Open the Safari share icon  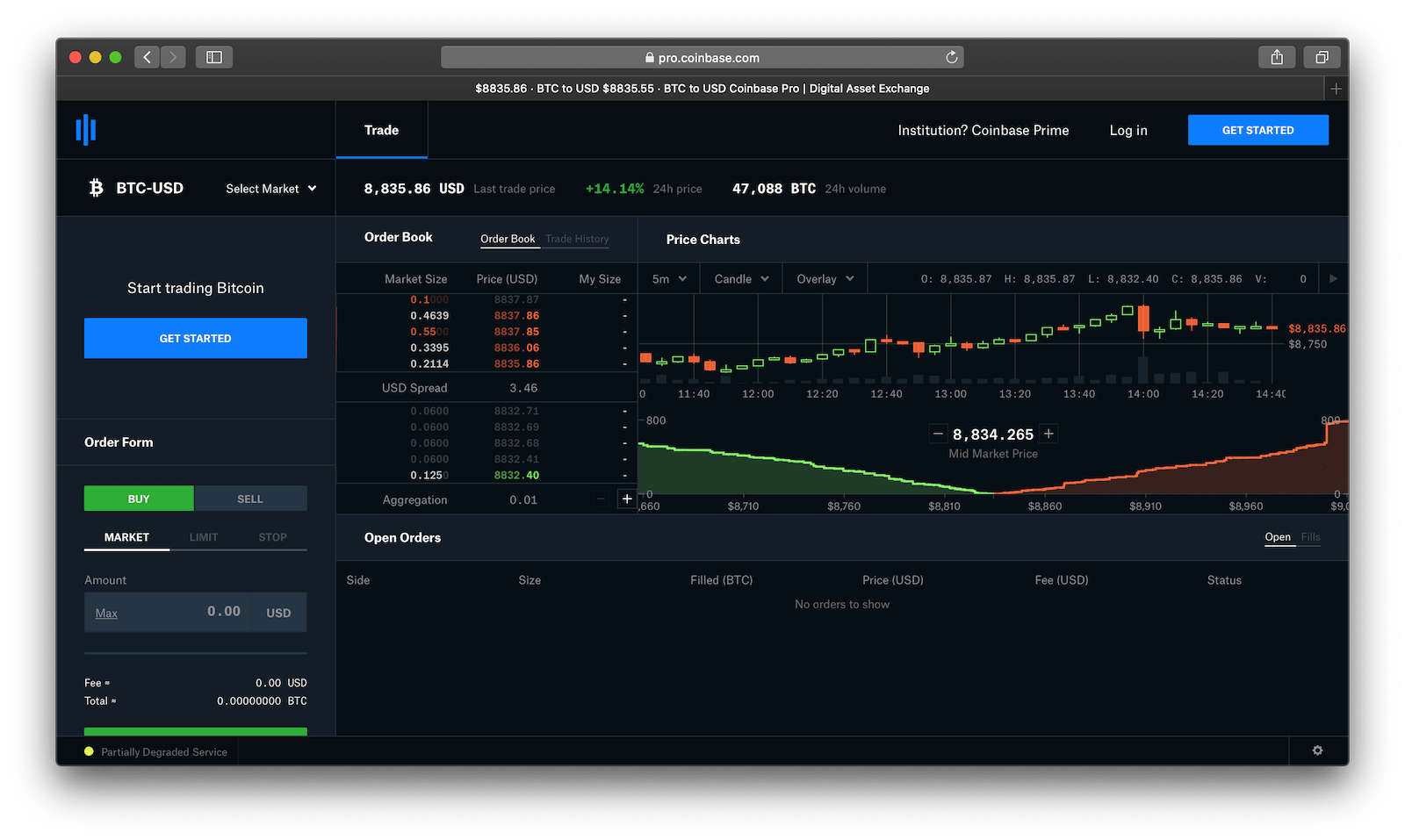click(x=1277, y=57)
